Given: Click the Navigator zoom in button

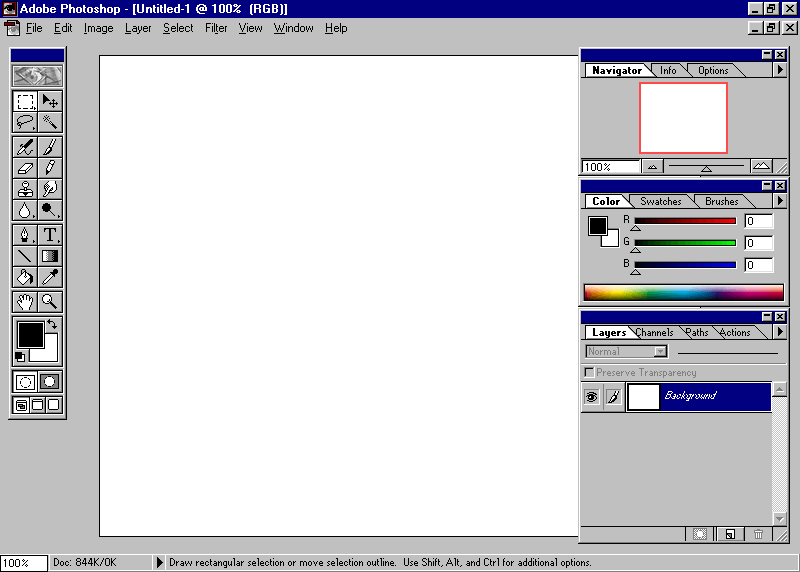Looking at the screenshot, I should [761, 166].
